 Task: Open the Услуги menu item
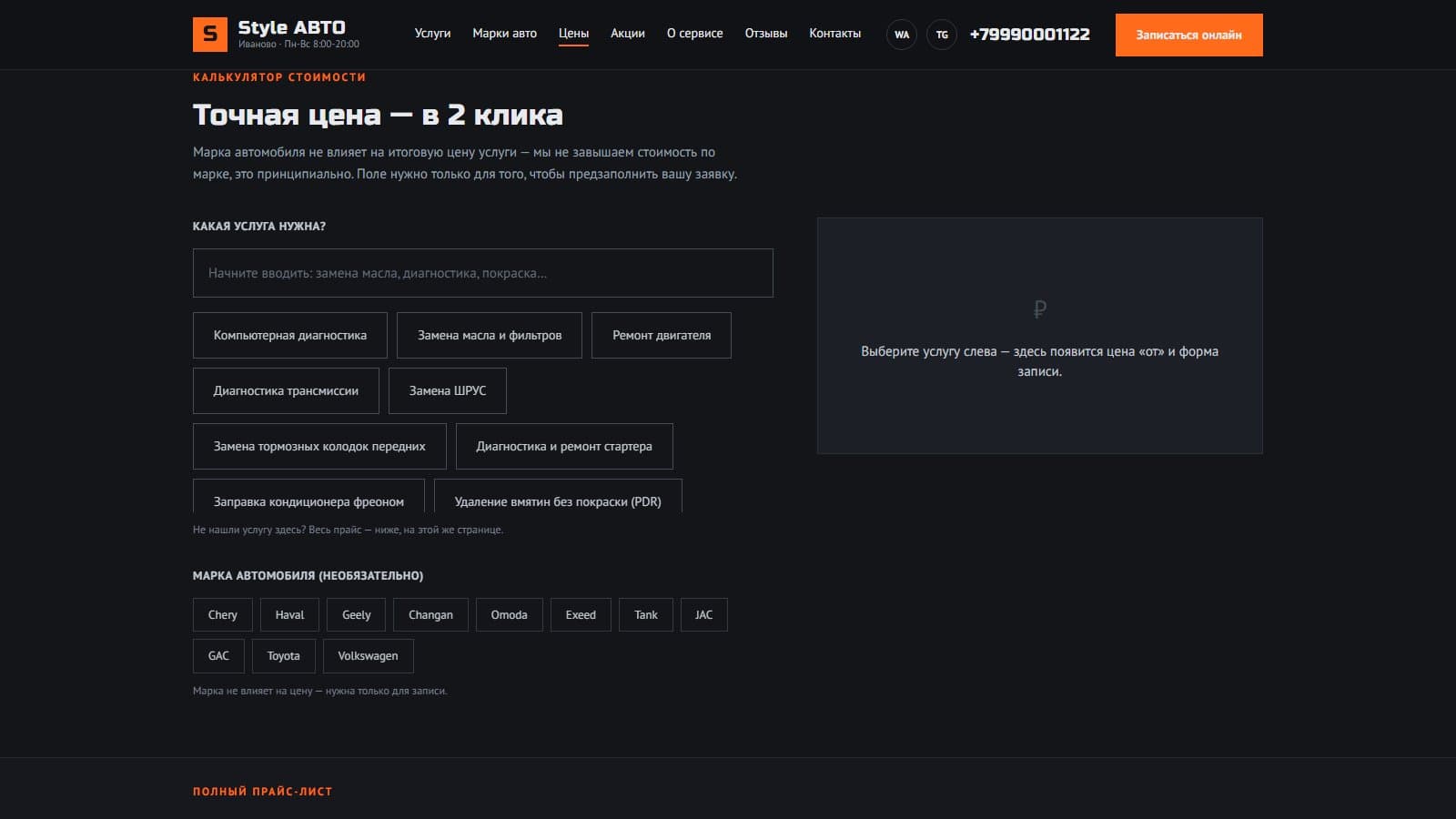(x=432, y=34)
